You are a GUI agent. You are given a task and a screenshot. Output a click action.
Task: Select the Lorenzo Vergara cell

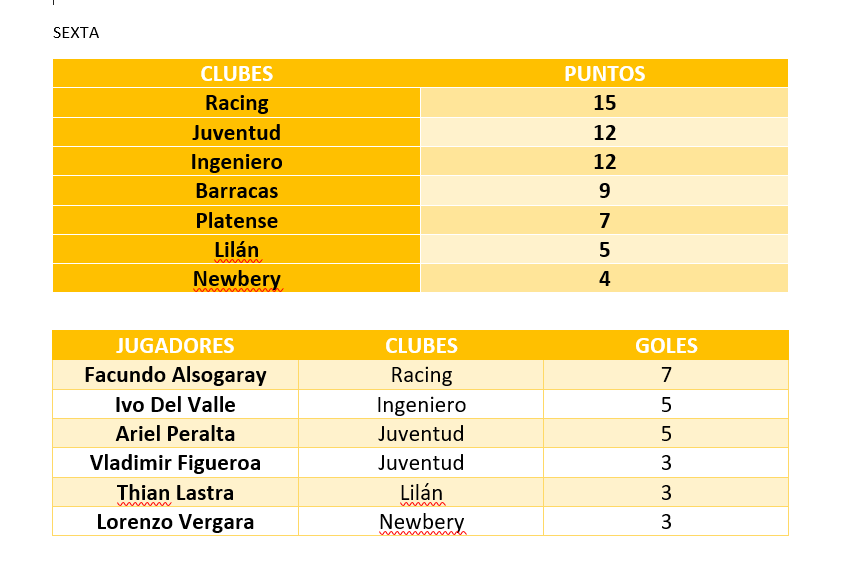coord(175,522)
